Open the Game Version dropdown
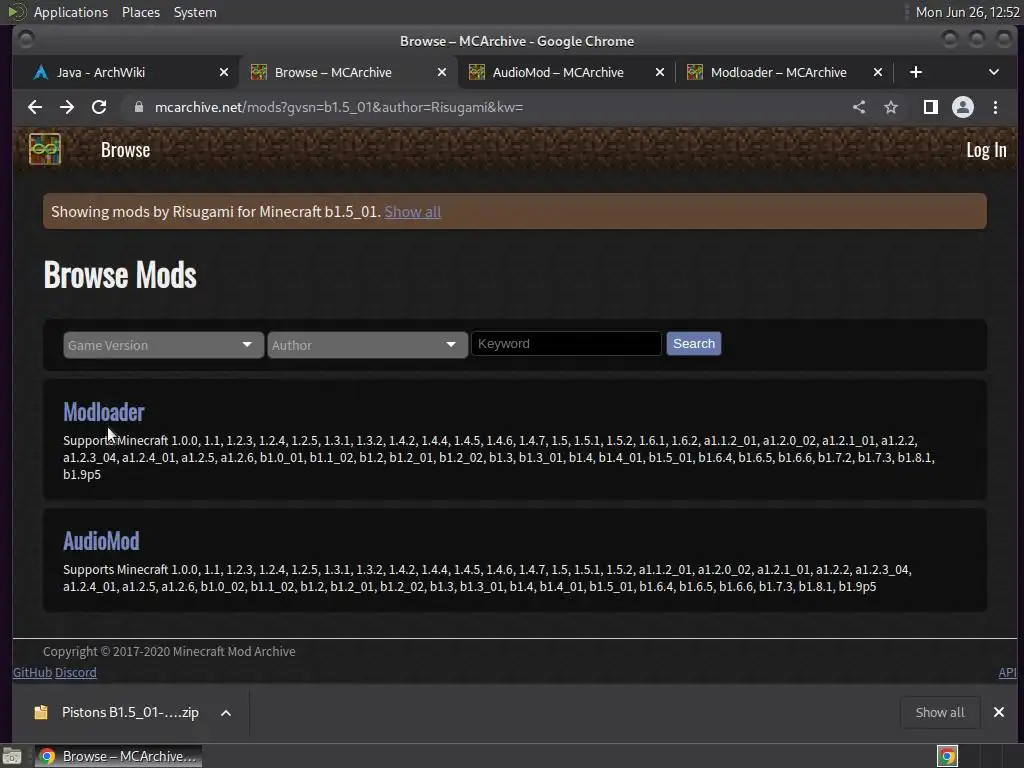This screenshot has width=1024, height=768. click(163, 345)
